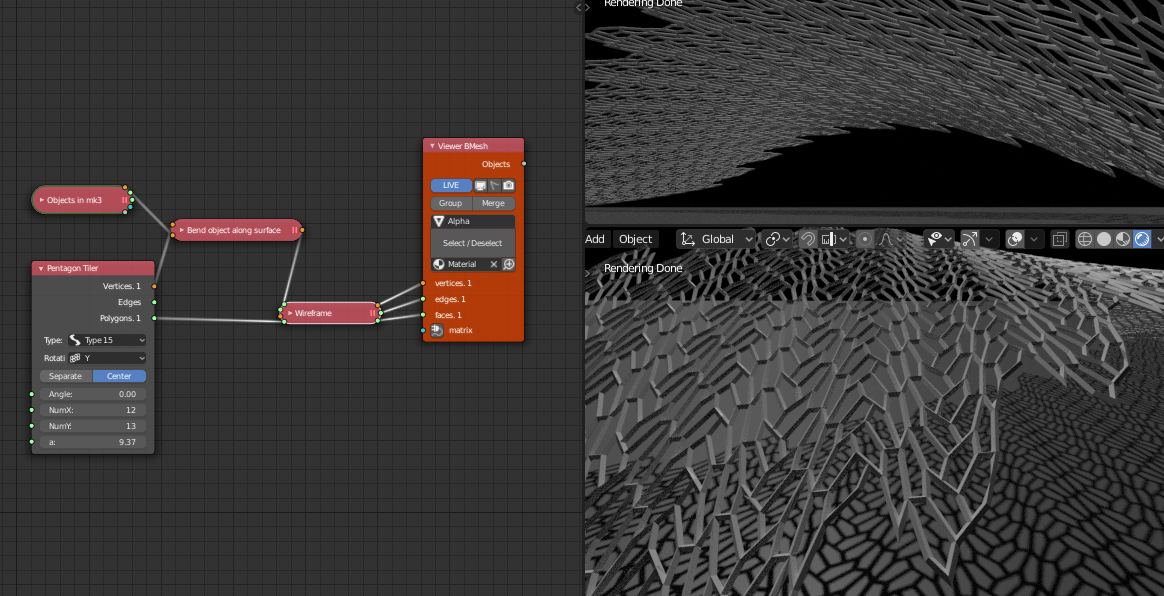Viewport: 1164px width, 596px height.
Task: Toggle the overlays circles icon
Action: (1015, 239)
